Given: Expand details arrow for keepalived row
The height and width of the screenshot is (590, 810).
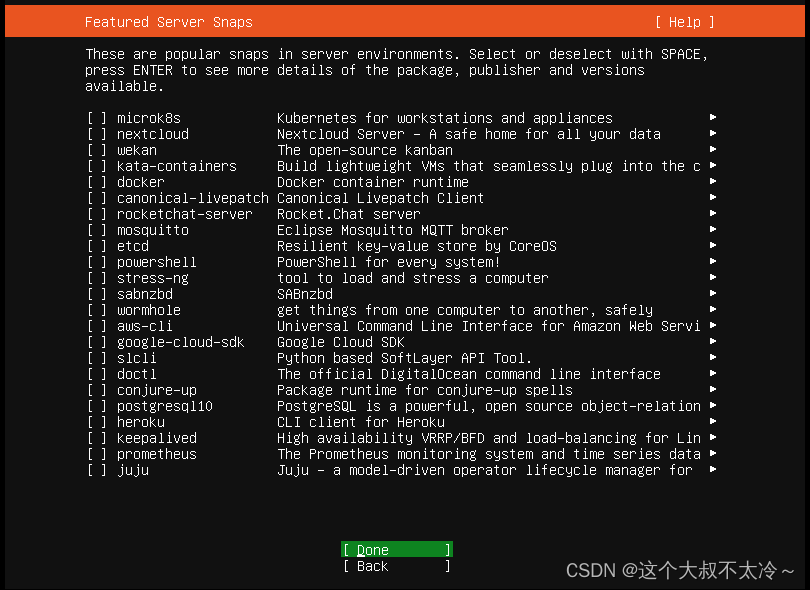Looking at the screenshot, I should (713, 438).
